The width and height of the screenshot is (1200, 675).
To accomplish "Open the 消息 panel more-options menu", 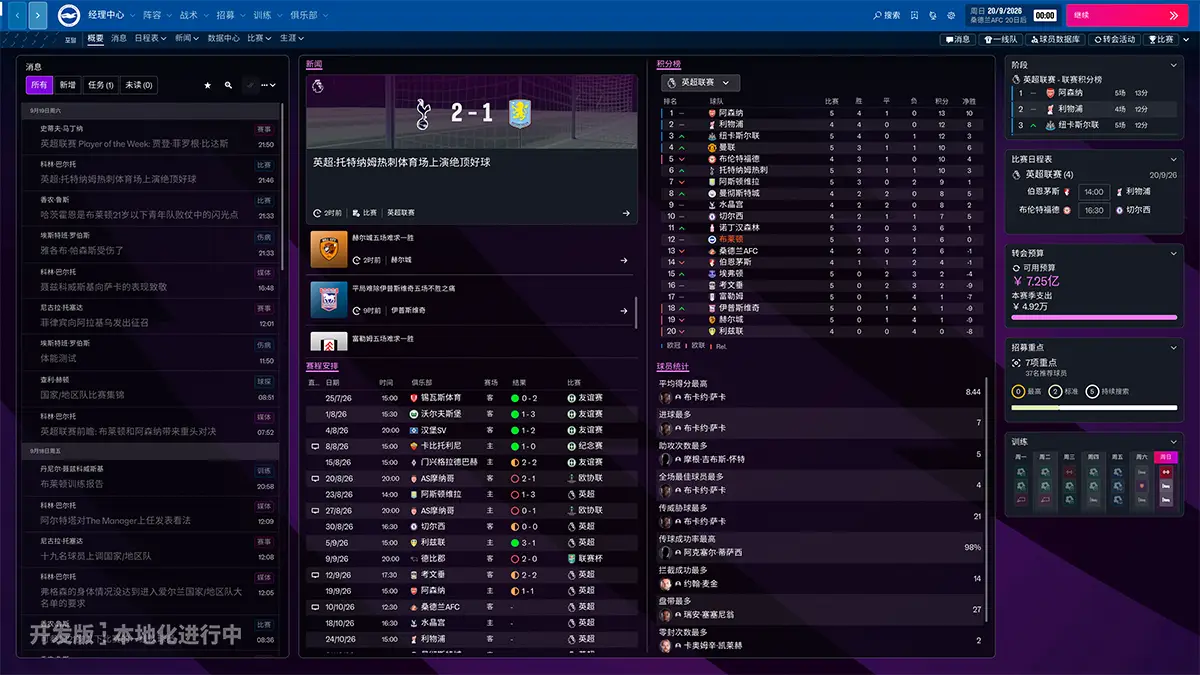I will click(268, 86).
